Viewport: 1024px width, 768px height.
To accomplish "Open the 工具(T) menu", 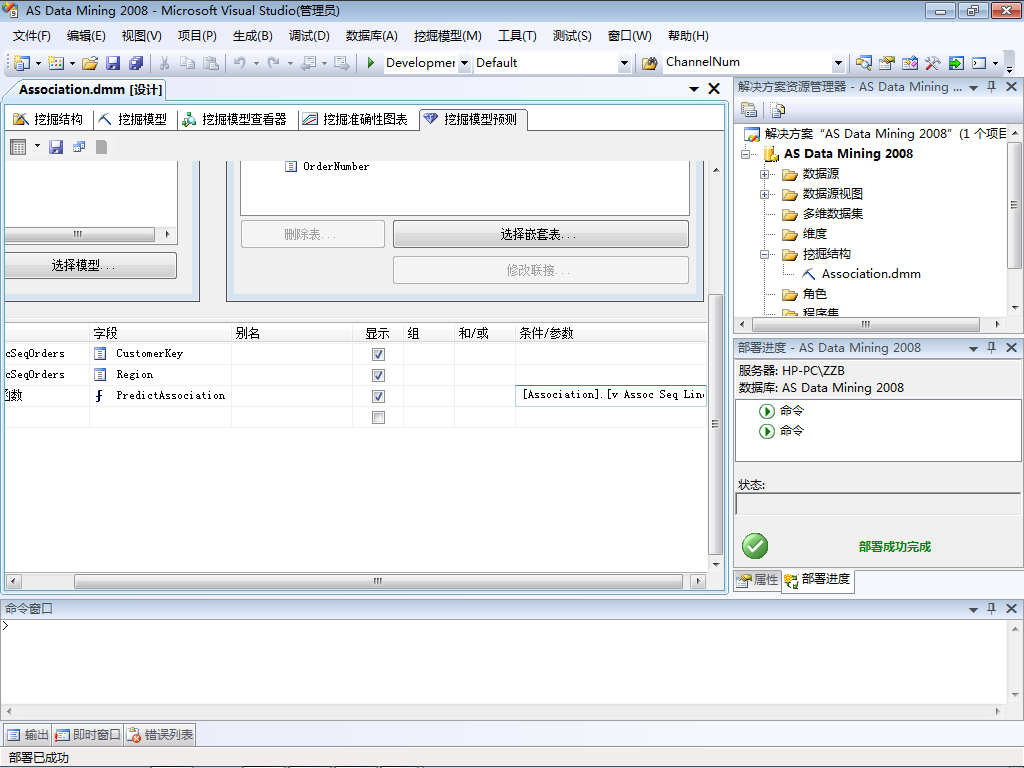I will [x=517, y=36].
